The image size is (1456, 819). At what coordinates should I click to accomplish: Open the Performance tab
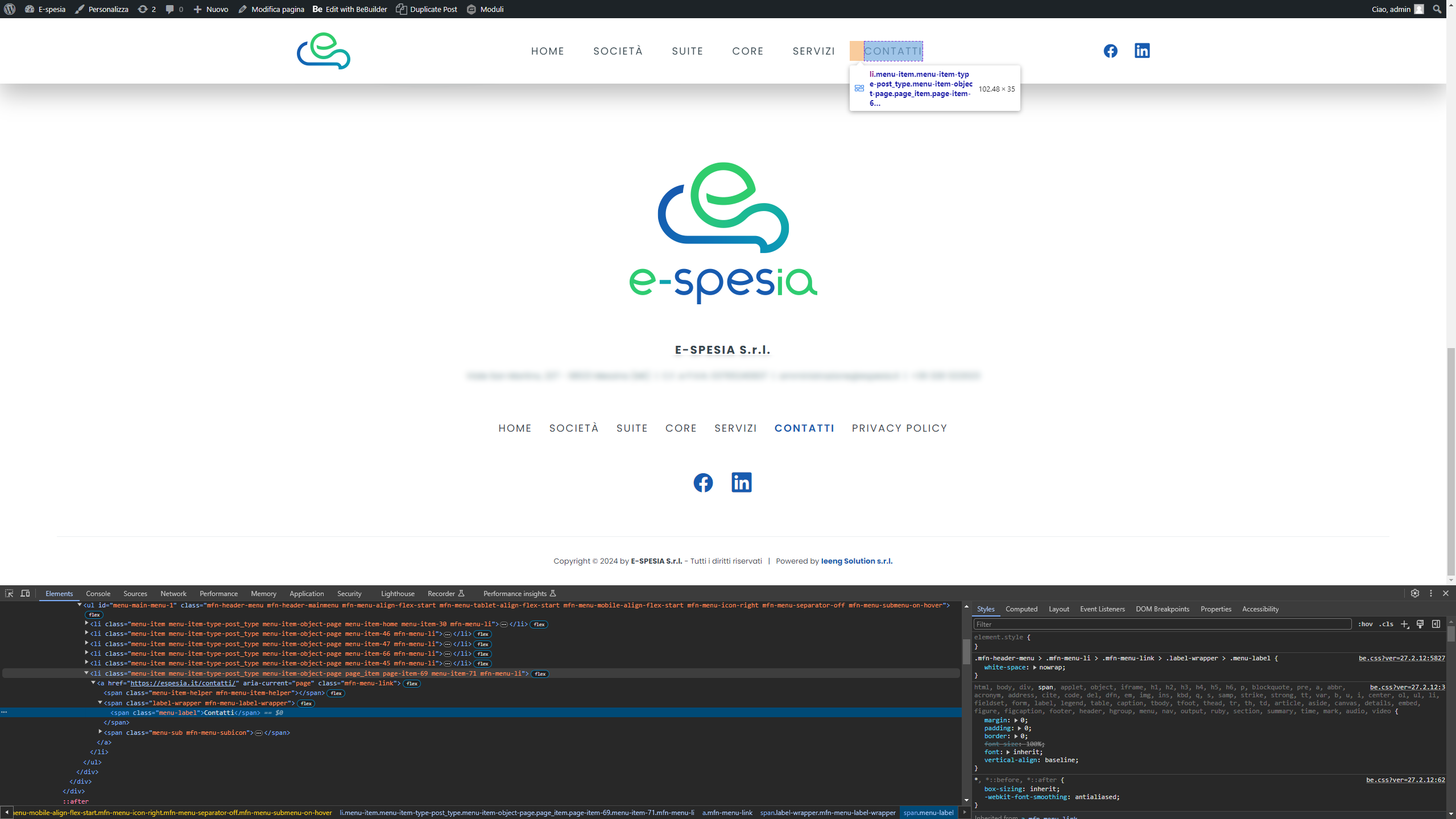tap(219, 593)
